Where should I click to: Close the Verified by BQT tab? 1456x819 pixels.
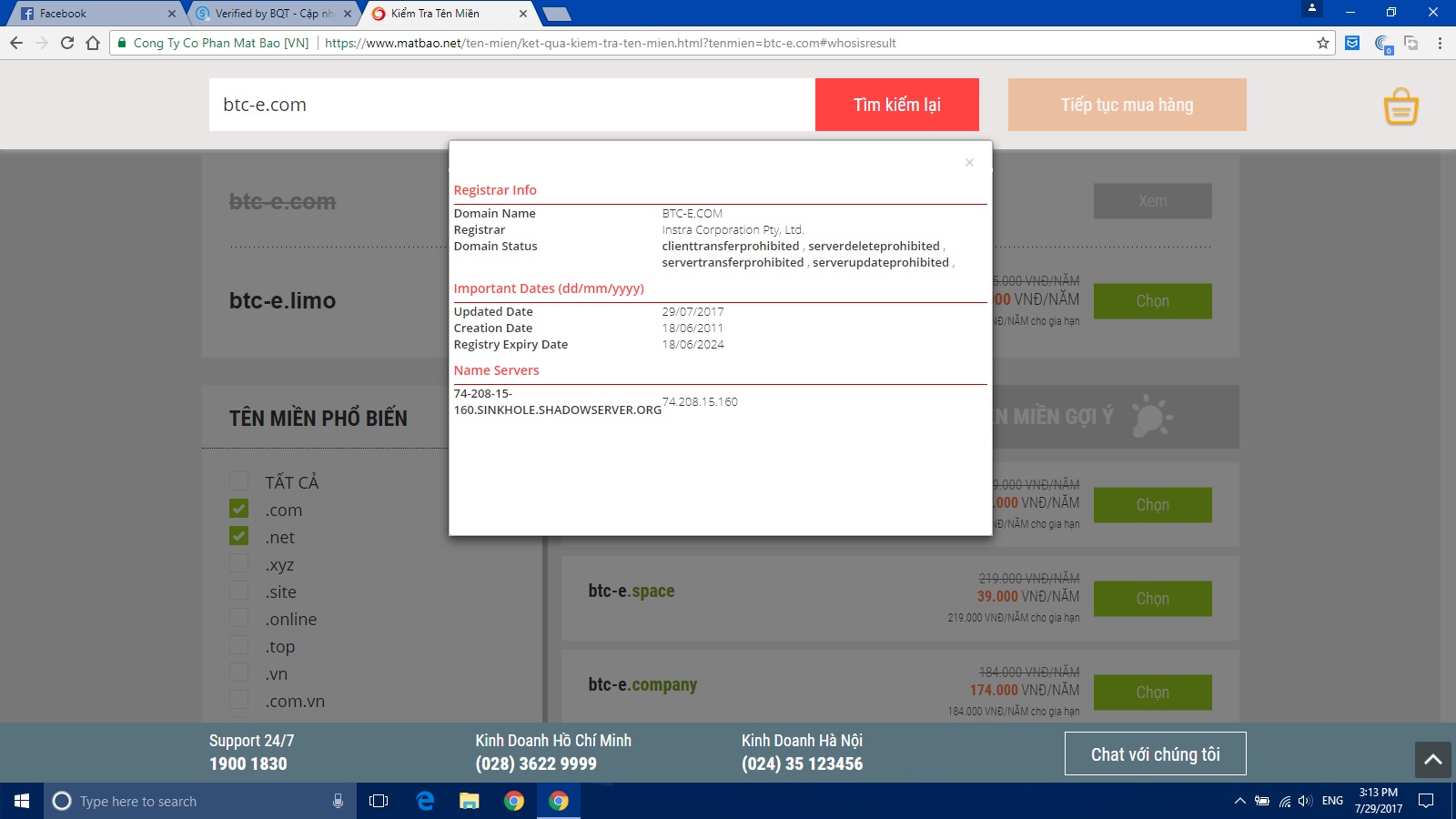tap(348, 14)
